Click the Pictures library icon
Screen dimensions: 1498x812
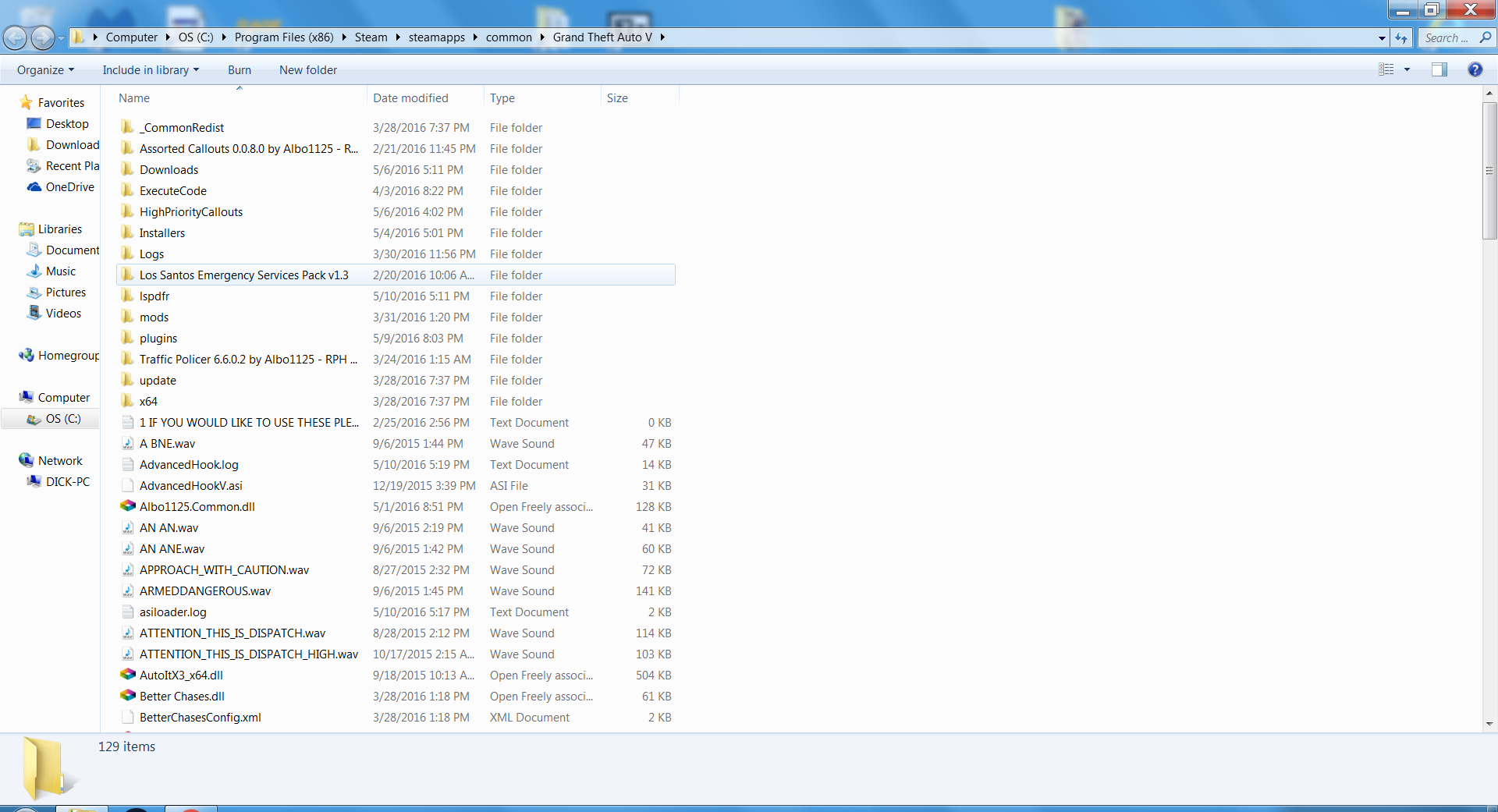pos(34,292)
